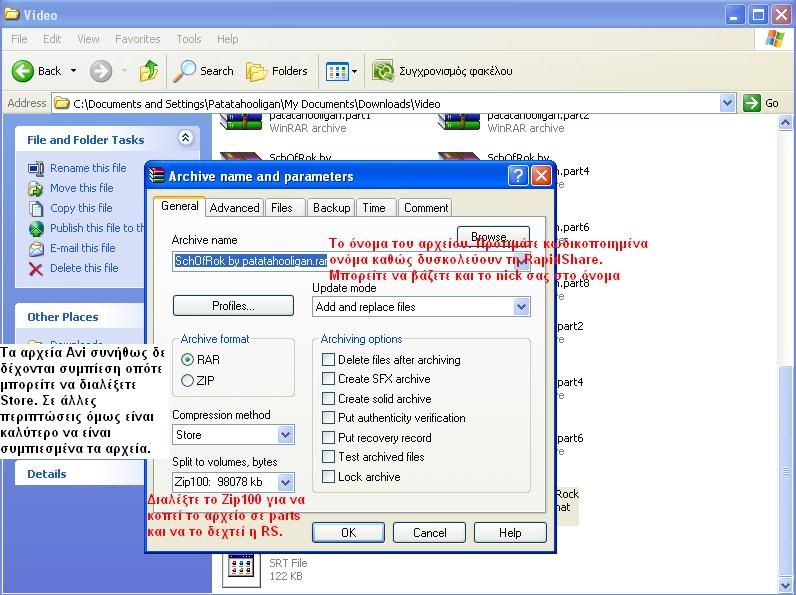Check Test archived files option
796x595 pixels.
(328, 457)
